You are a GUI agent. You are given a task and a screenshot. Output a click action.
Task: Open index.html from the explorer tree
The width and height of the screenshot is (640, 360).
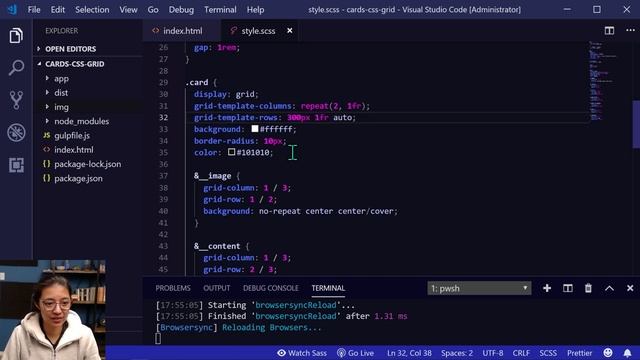point(73,150)
